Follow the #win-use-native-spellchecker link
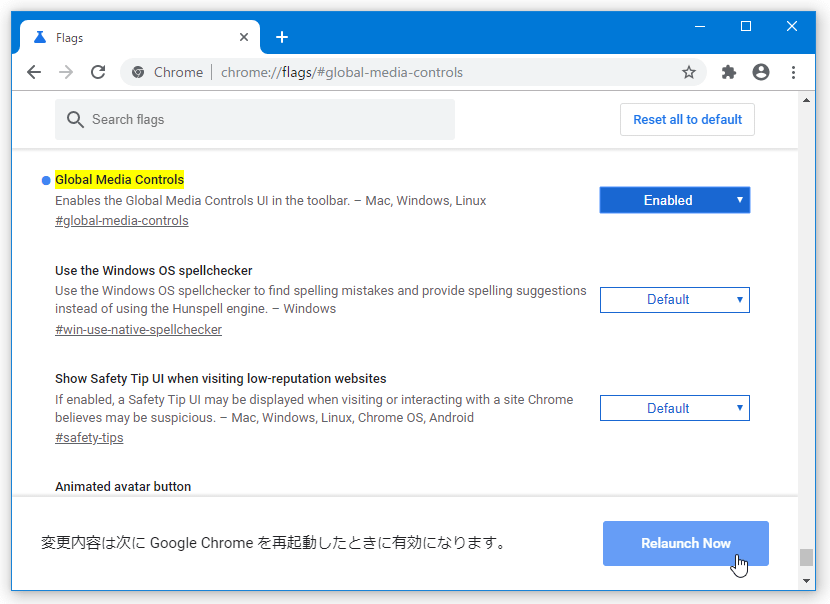The image size is (830, 604). click(138, 329)
